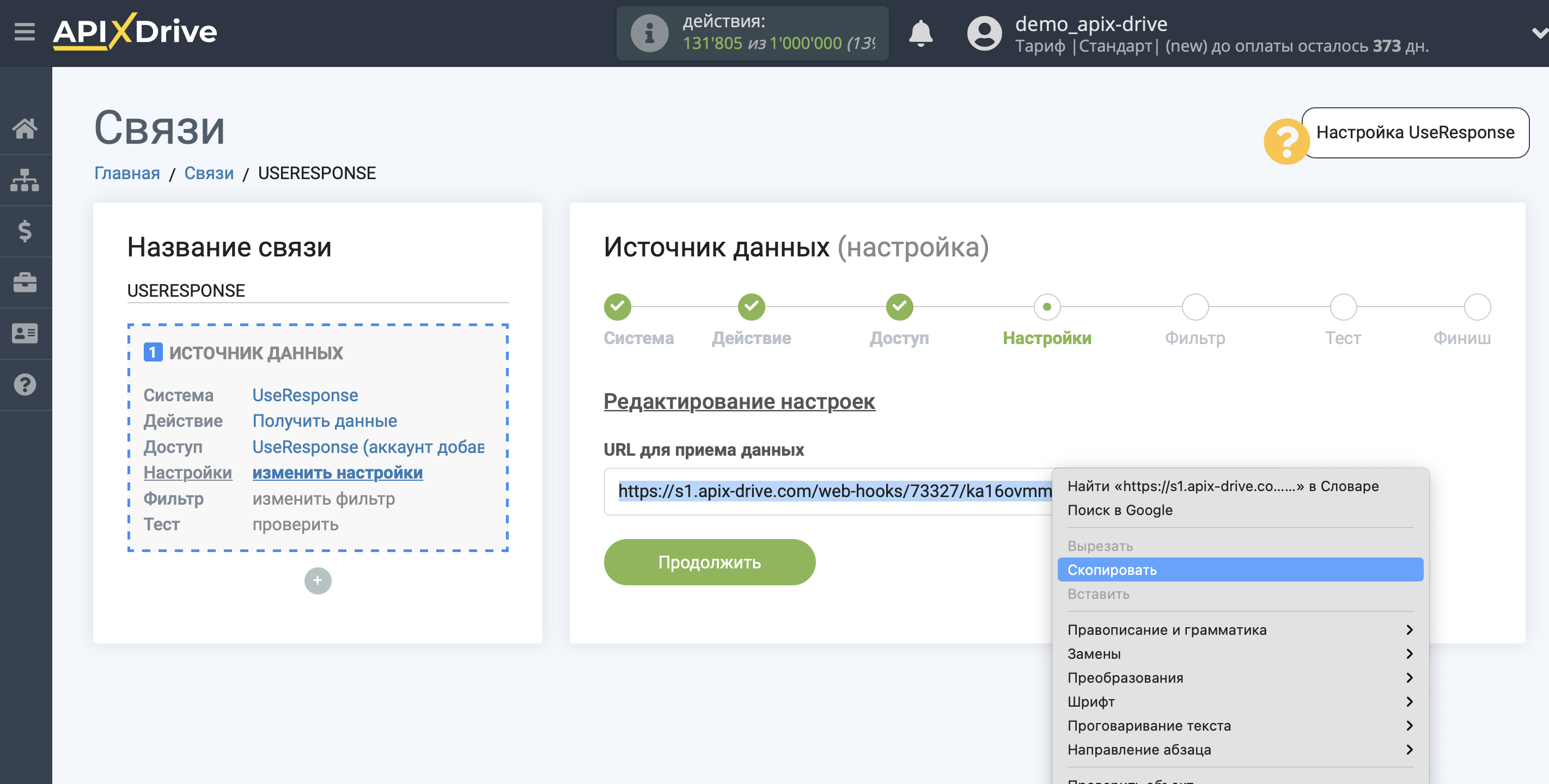Open connections sitemap icon in sidebar
The image size is (1549, 784).
[25, 180]
